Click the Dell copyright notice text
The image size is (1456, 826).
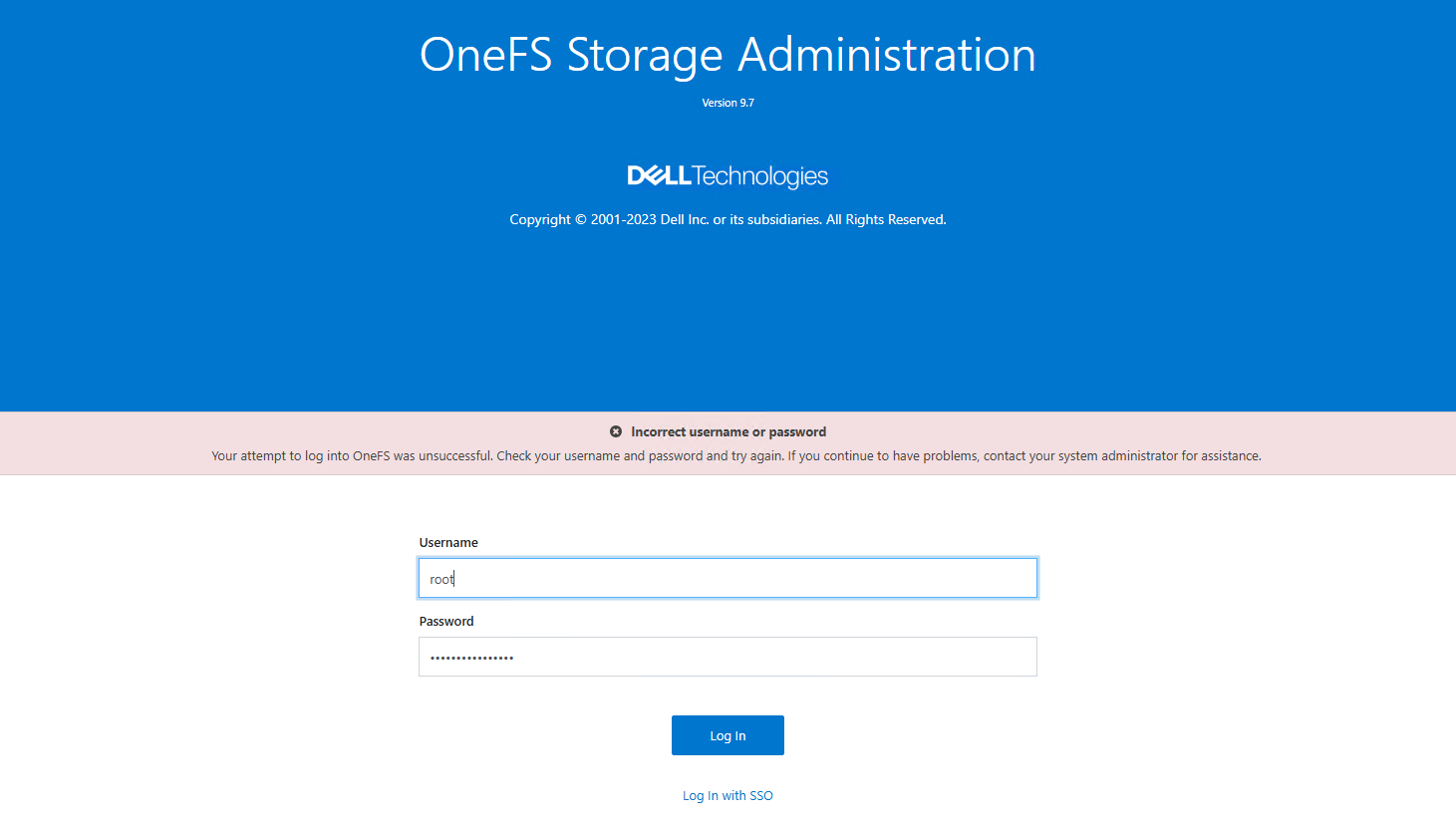pos(728,219)
